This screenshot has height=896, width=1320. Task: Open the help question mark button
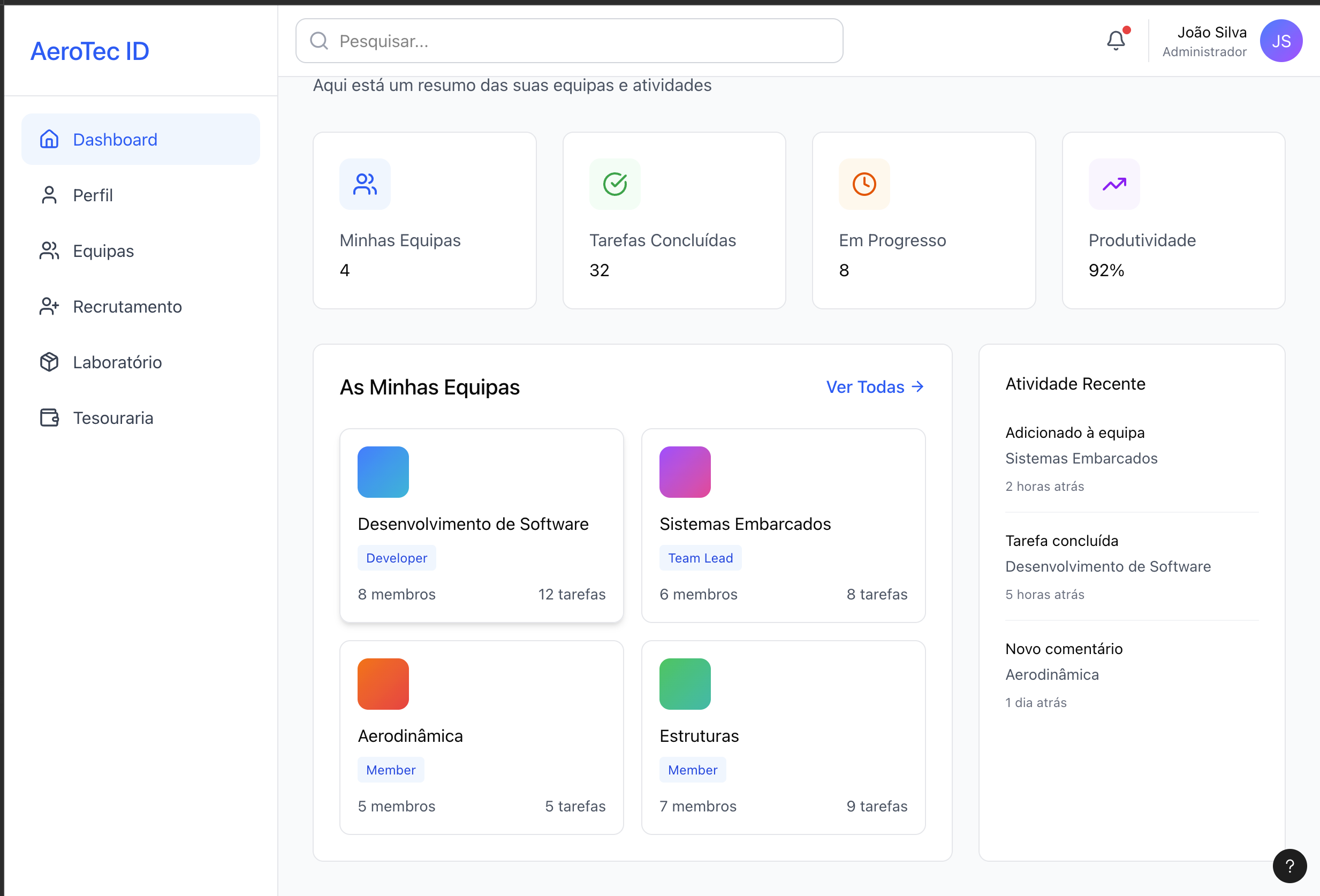[x=1289, y=865]
